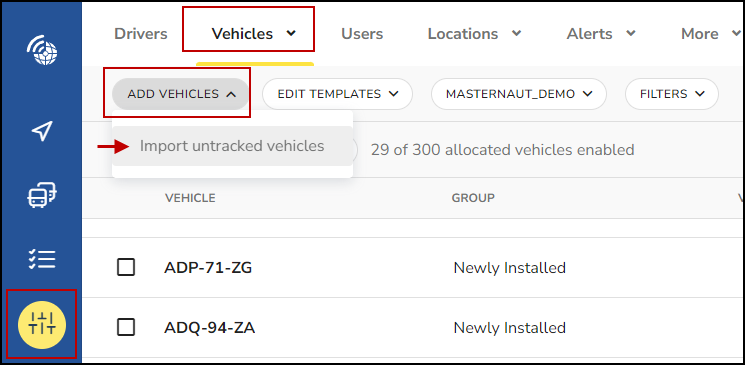Screen dimensions: 745x365
Task: Tick the checkbox for ADP-71-ZG
Action: click(x=126, y=268)
